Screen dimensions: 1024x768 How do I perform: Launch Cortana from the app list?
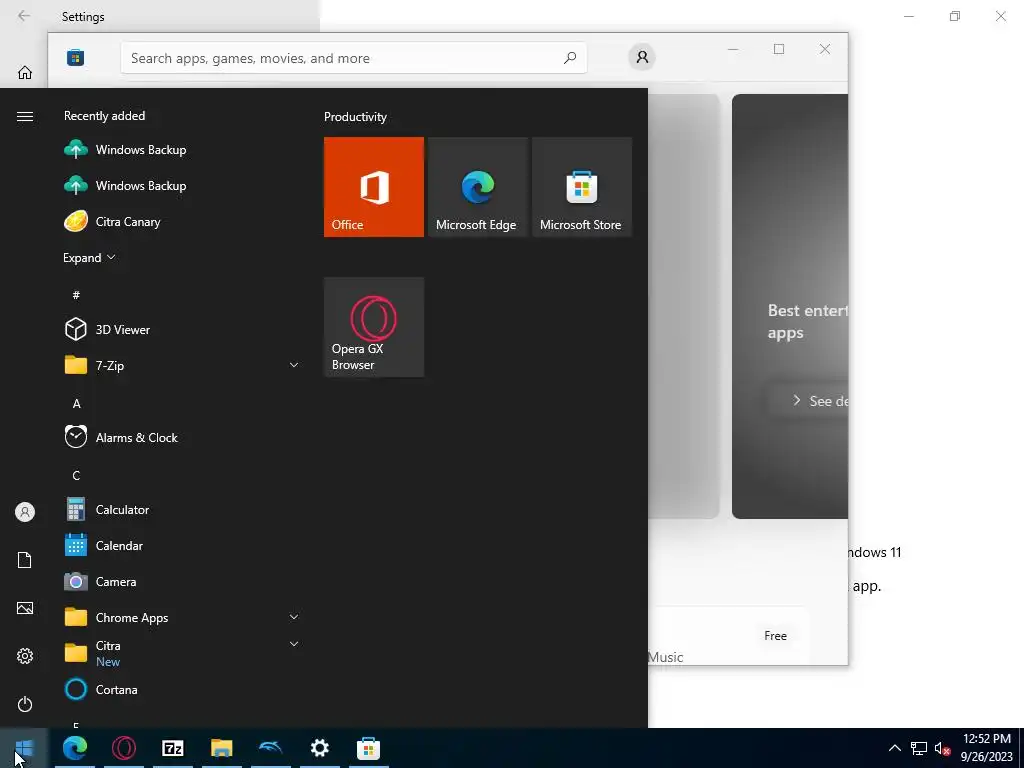[180, 689]
